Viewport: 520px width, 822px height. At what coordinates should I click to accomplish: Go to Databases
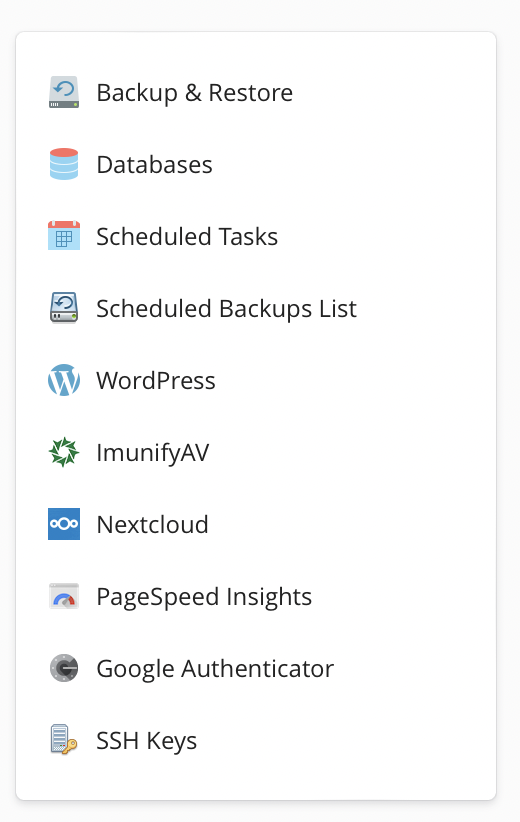point(155,165)
